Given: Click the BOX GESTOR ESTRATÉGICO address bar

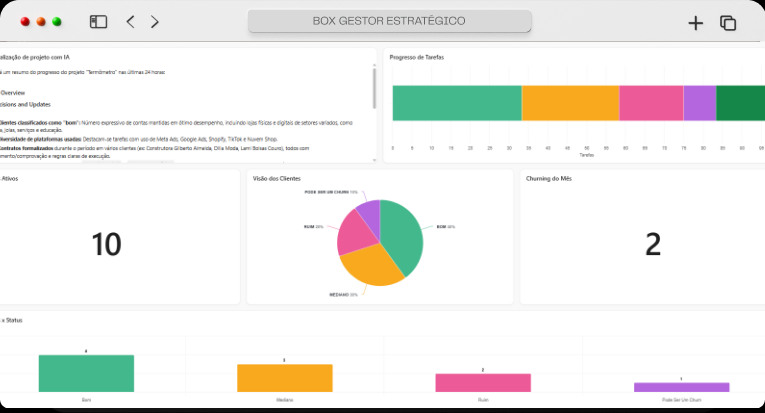Looking at the screenshot, I should click(x=389, y=21).
